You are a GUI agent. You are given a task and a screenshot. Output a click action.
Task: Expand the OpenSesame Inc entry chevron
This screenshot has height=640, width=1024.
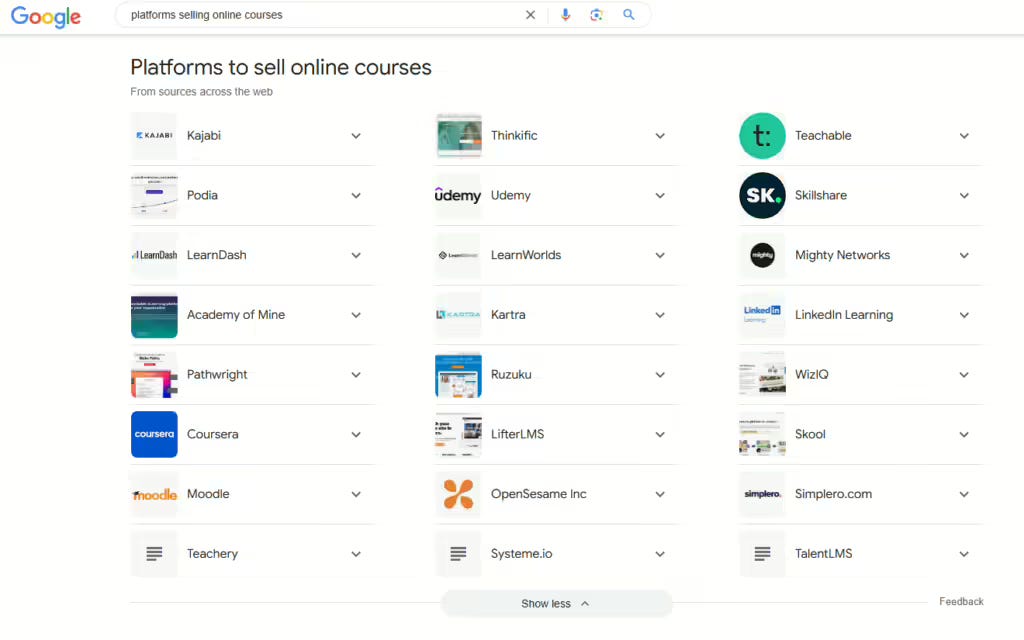(660, 494)
